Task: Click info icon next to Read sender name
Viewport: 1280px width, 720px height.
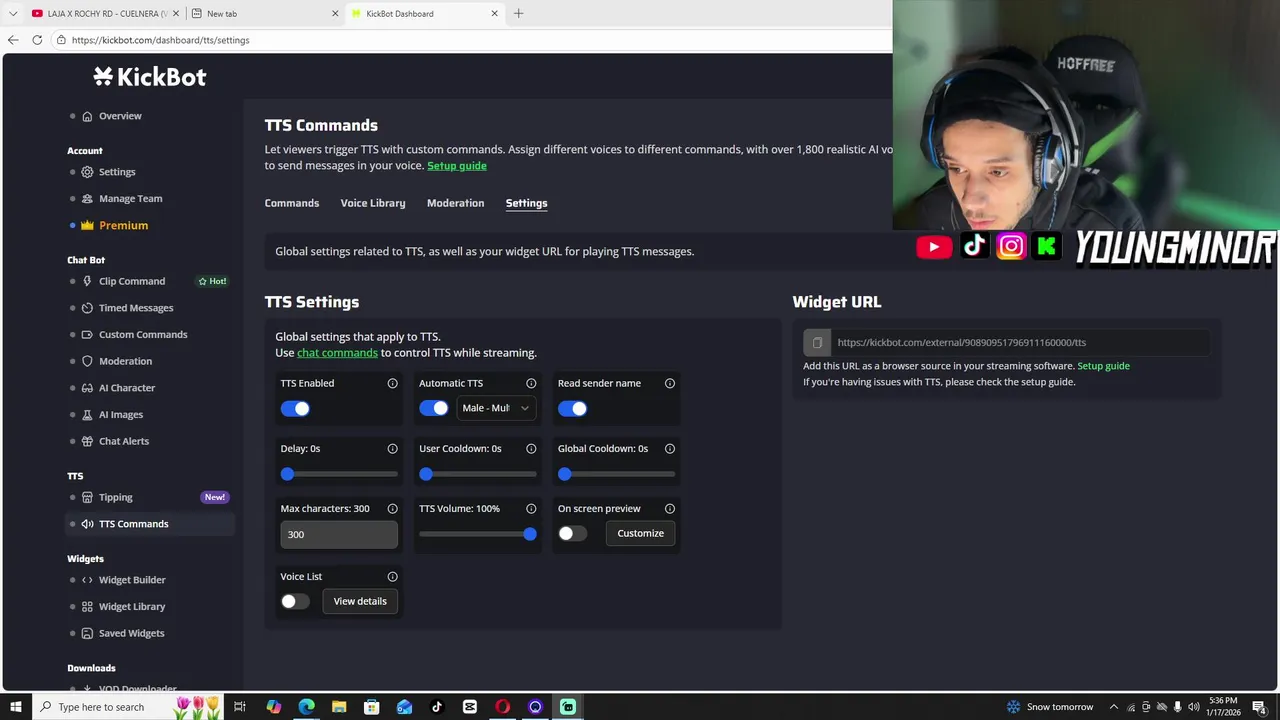Action: [670, 383]
